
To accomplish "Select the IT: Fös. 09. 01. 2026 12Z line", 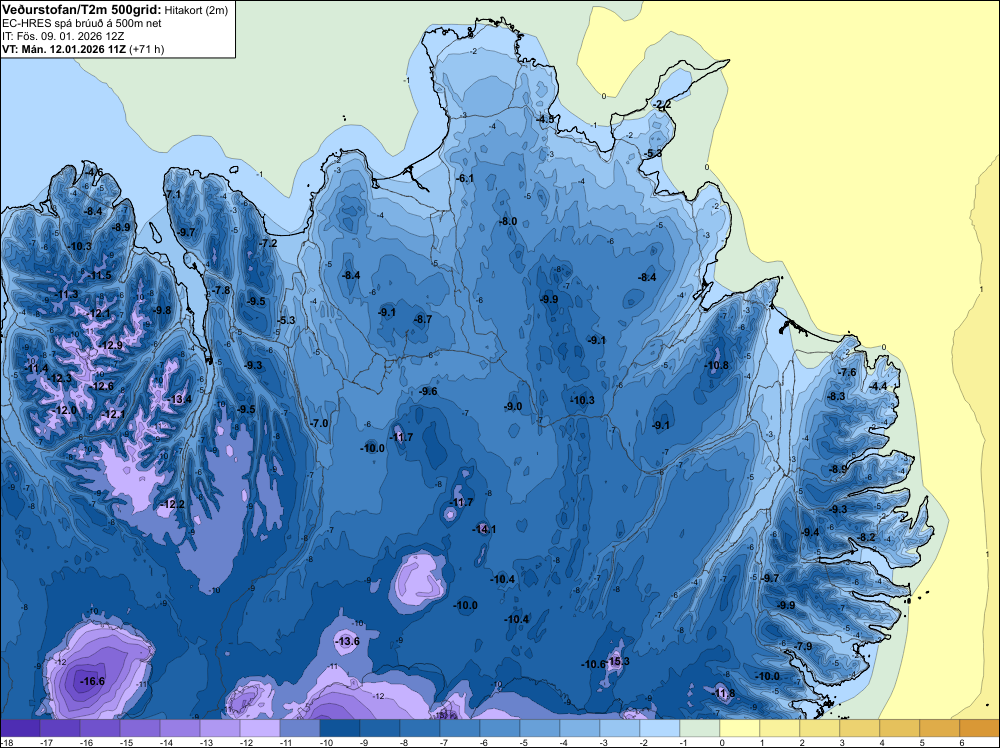I will click(63, 36).
